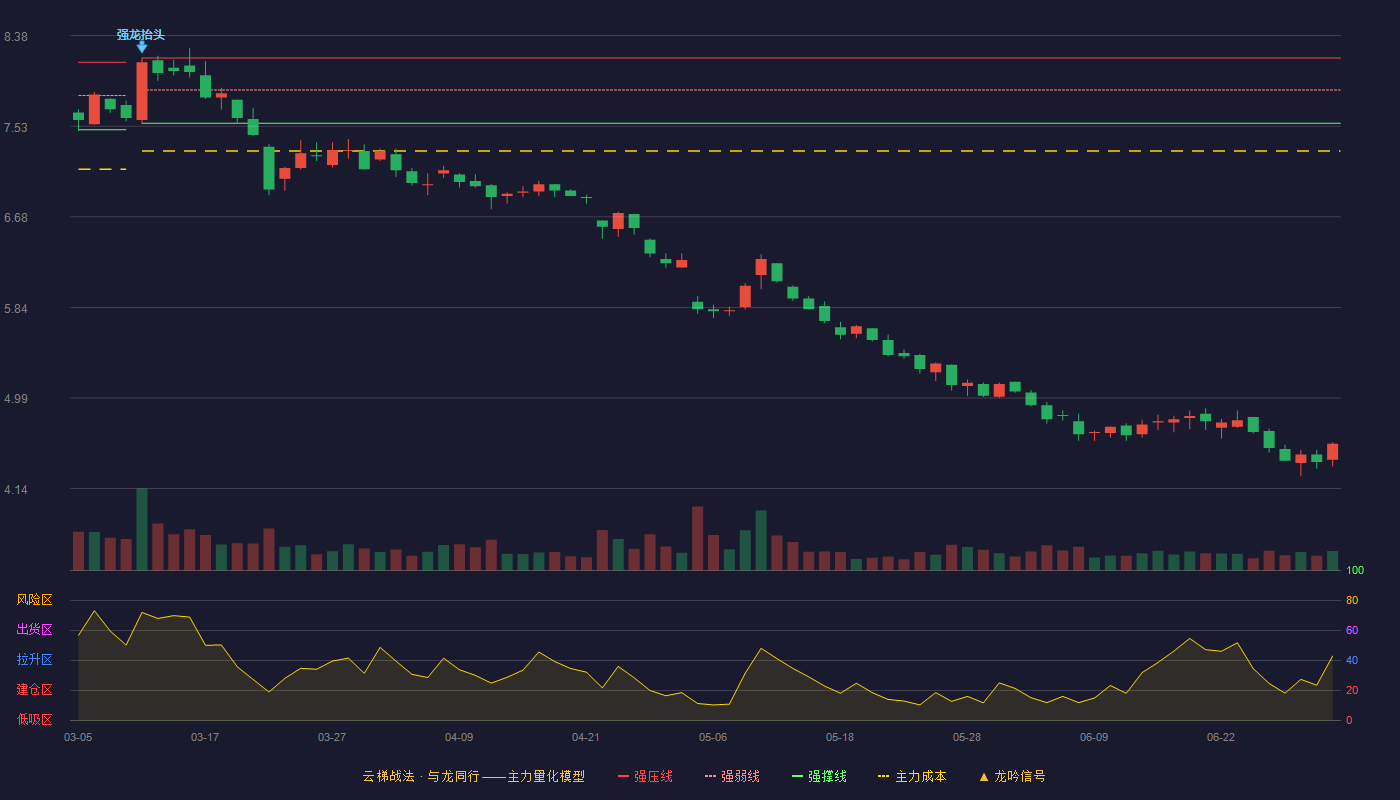Click the 06-22 date label

(1221, 737)
